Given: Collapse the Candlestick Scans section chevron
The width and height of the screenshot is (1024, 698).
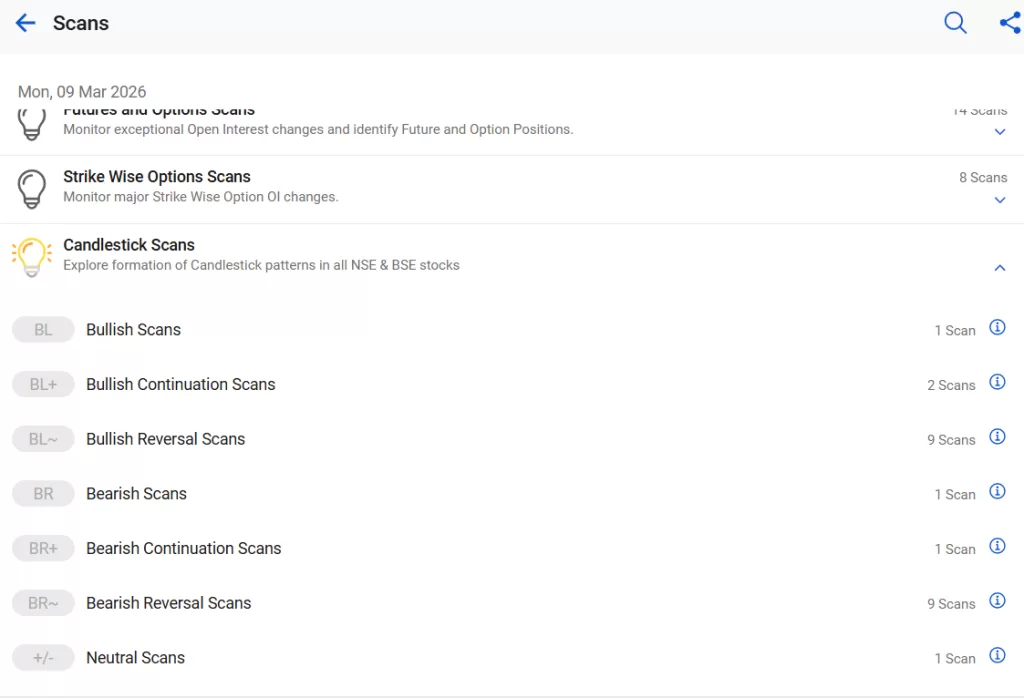Looking at the screenshot, I should pyautogui.click(x=999, y=268).
